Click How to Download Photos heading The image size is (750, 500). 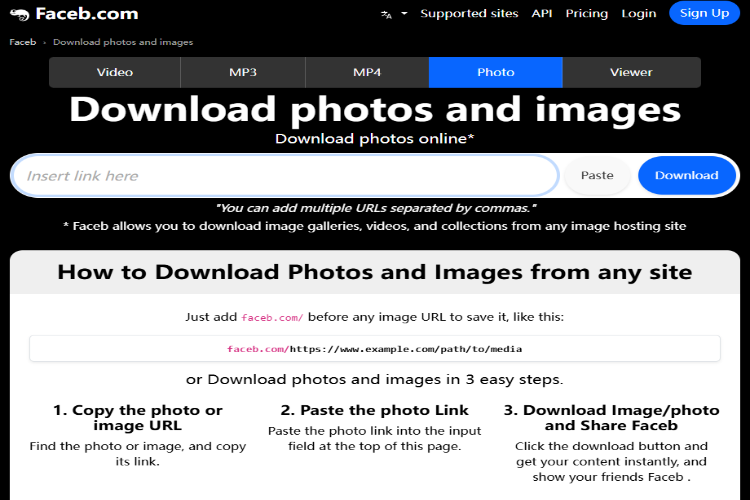(375, 272)
